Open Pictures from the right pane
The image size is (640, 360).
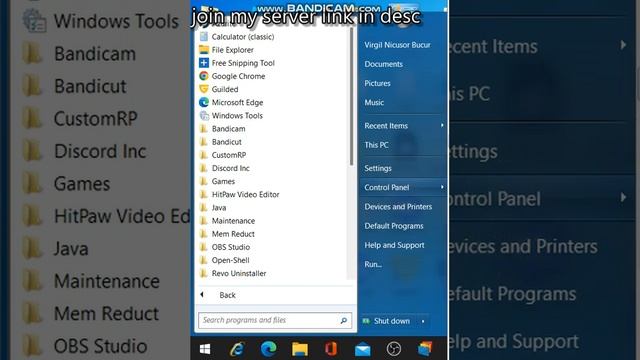tap(378, 83)
